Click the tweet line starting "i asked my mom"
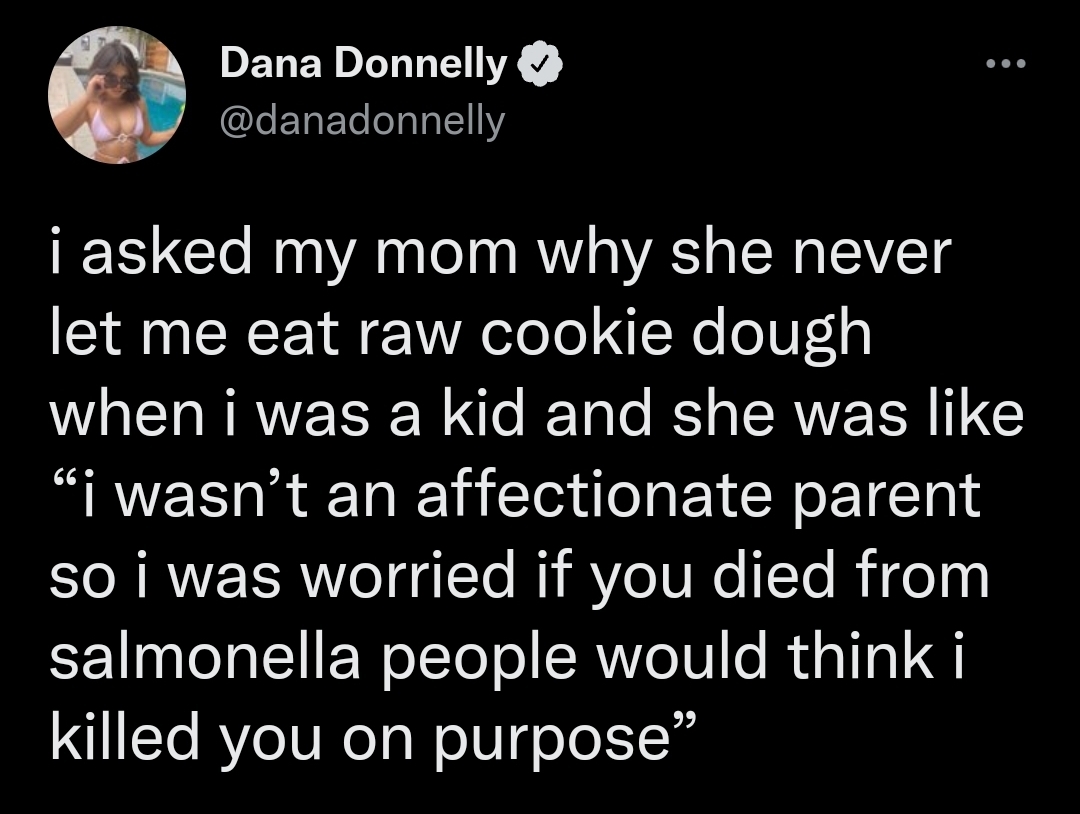The width and height of the screenshot is (1080, 814). tap(498, 257)
